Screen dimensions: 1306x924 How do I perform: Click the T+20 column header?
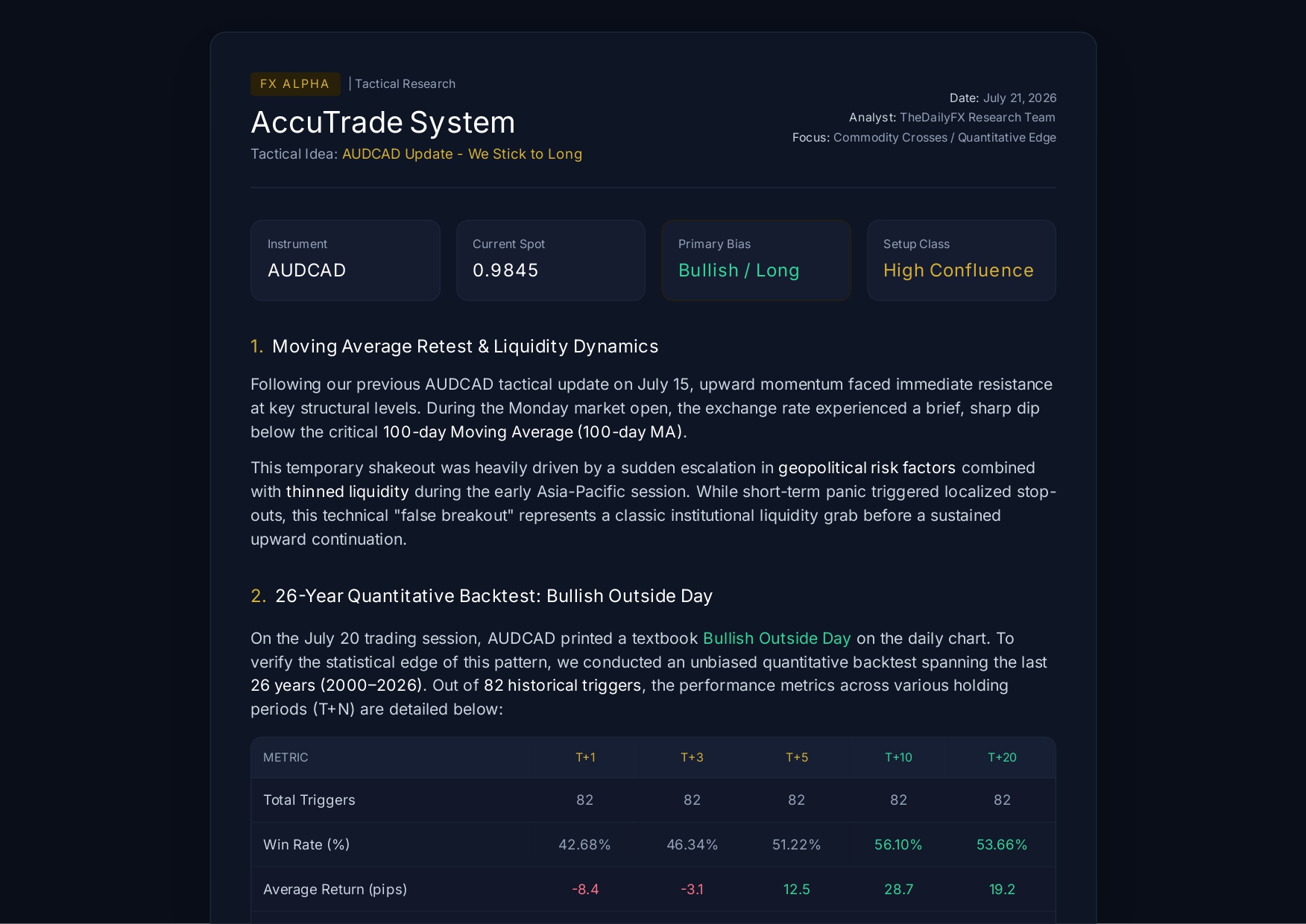coord(1002,758)
